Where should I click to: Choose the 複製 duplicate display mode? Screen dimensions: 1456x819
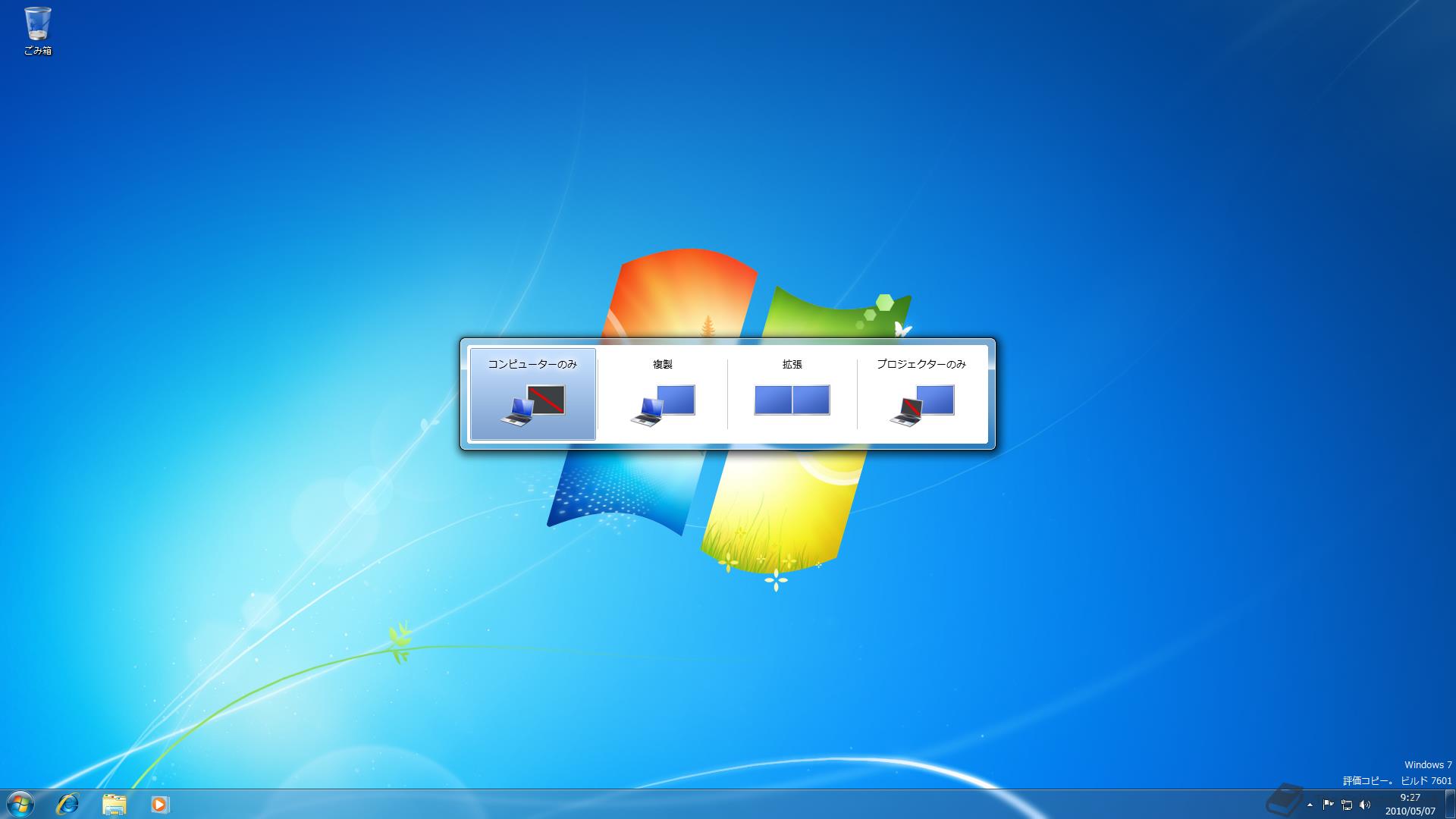click(662, 394)
